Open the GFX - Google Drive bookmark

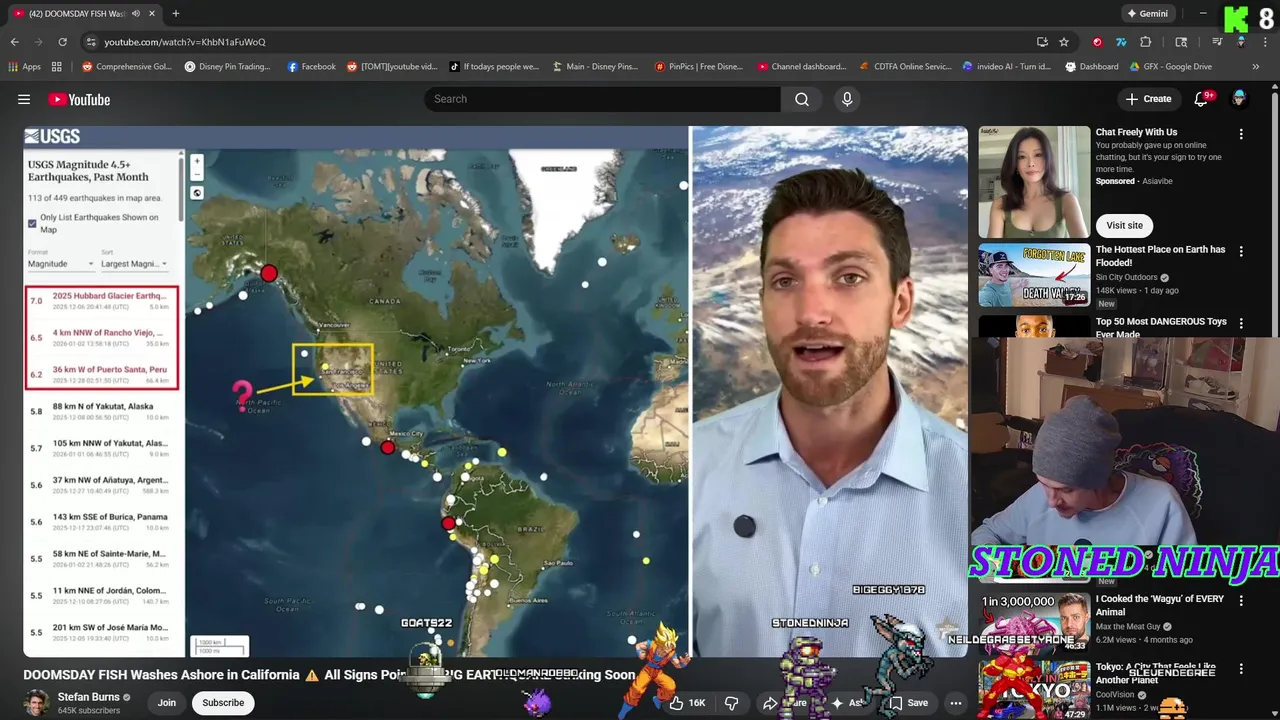(1171, 67)
